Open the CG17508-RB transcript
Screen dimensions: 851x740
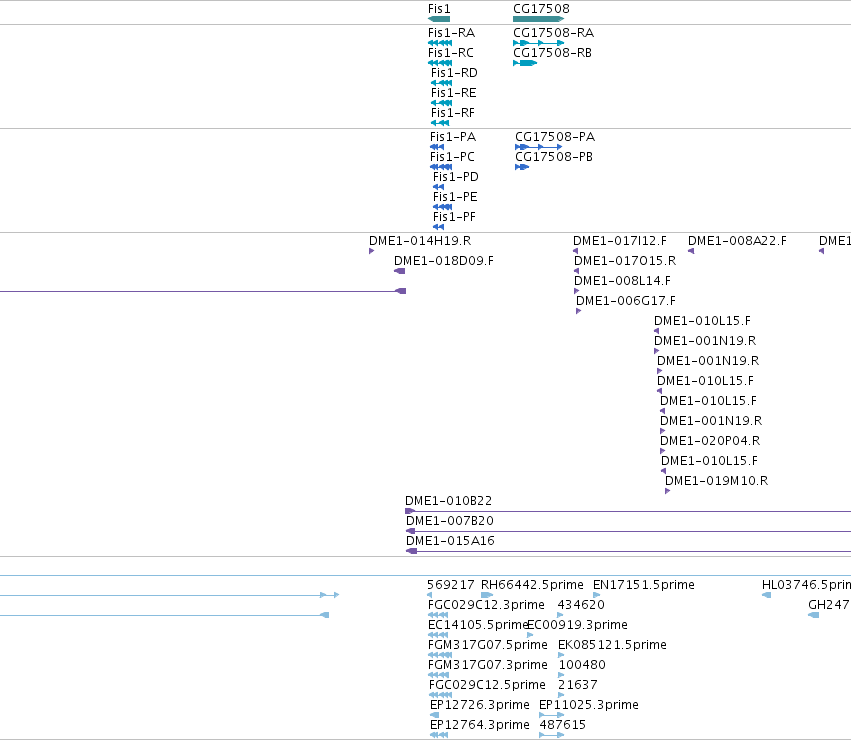pos(525,63)
